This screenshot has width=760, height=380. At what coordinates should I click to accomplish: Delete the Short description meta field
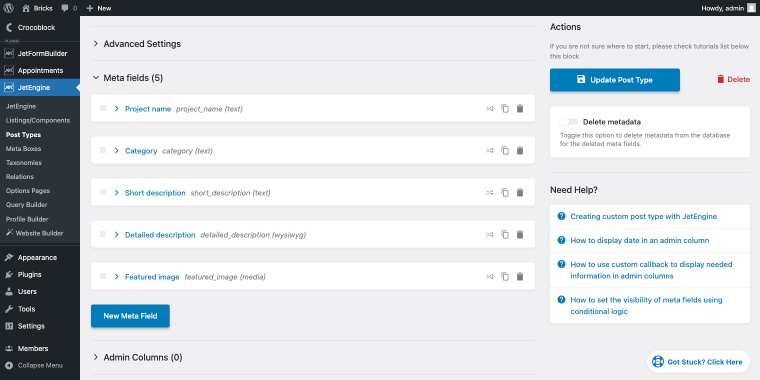520,192
